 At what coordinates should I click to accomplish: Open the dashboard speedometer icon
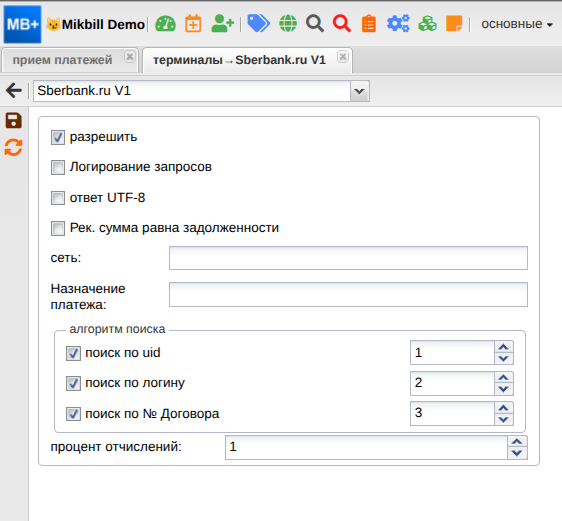pos(165,24)
